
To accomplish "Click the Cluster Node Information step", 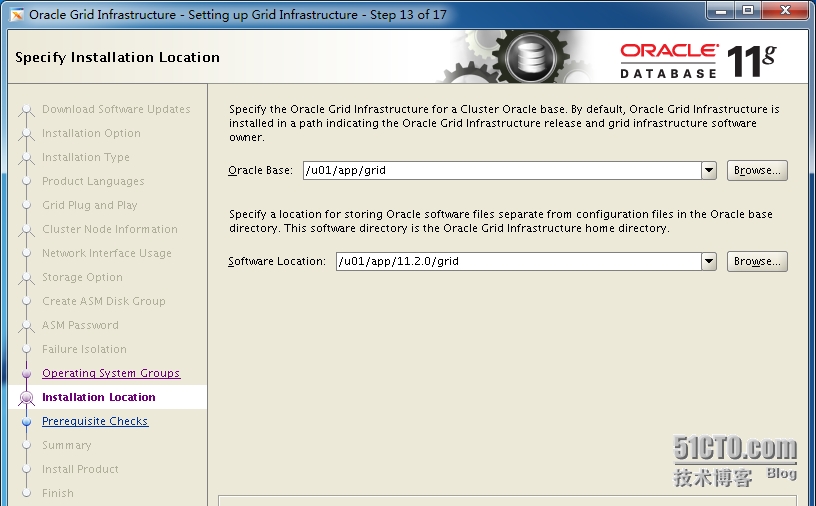I will pyautogui.click(x=110, y=229).
